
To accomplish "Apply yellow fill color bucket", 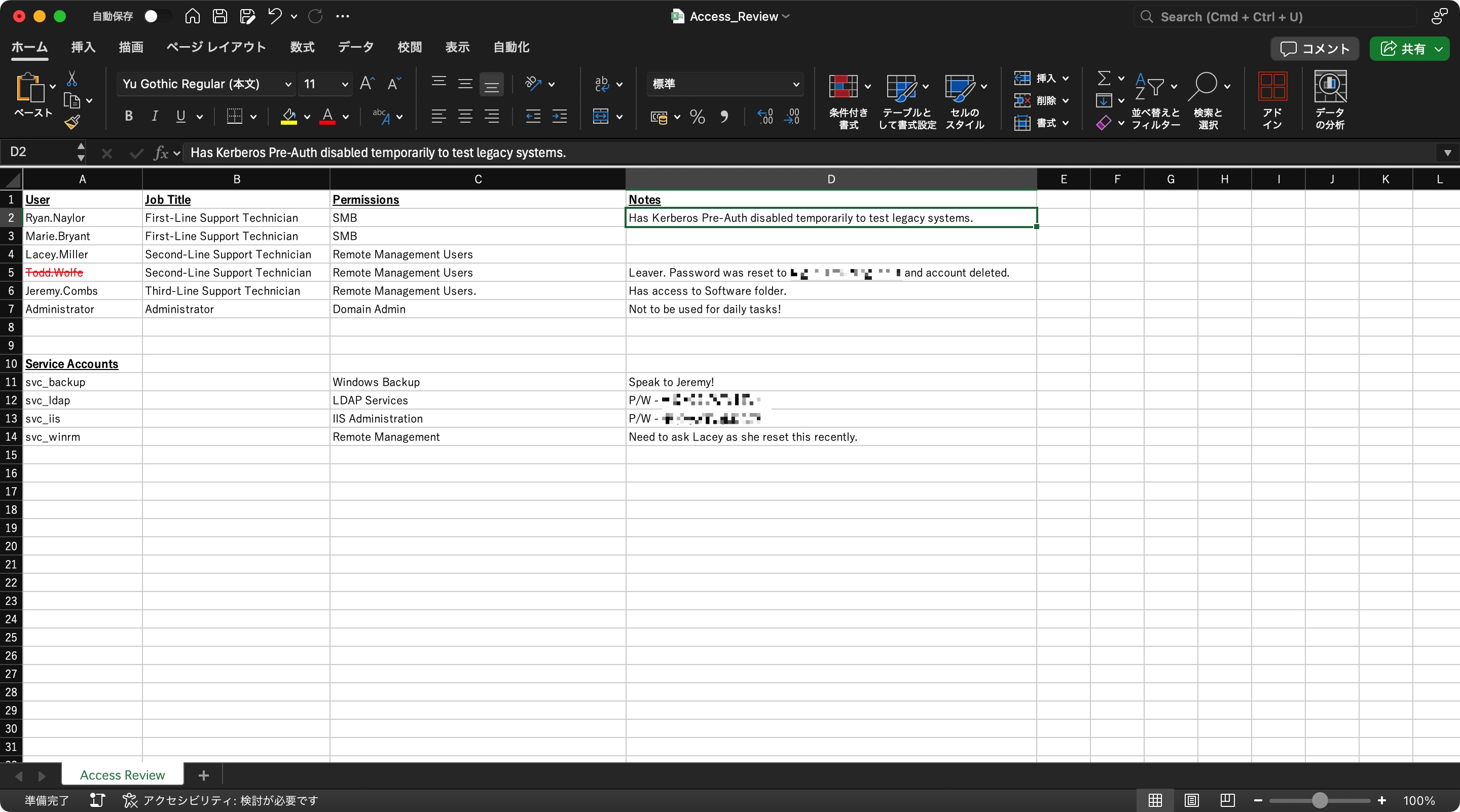I will tap(288, 116).
